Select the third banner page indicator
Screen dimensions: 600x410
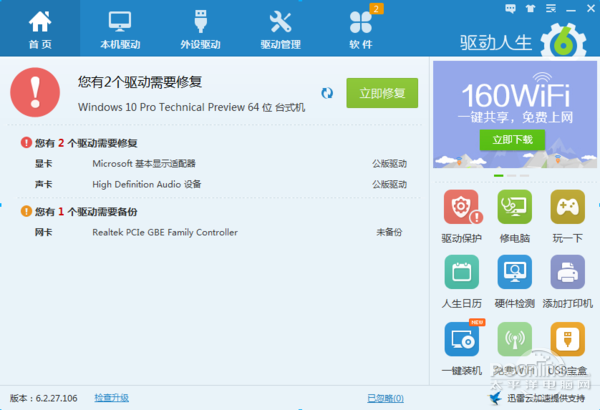tap(525, 175)
